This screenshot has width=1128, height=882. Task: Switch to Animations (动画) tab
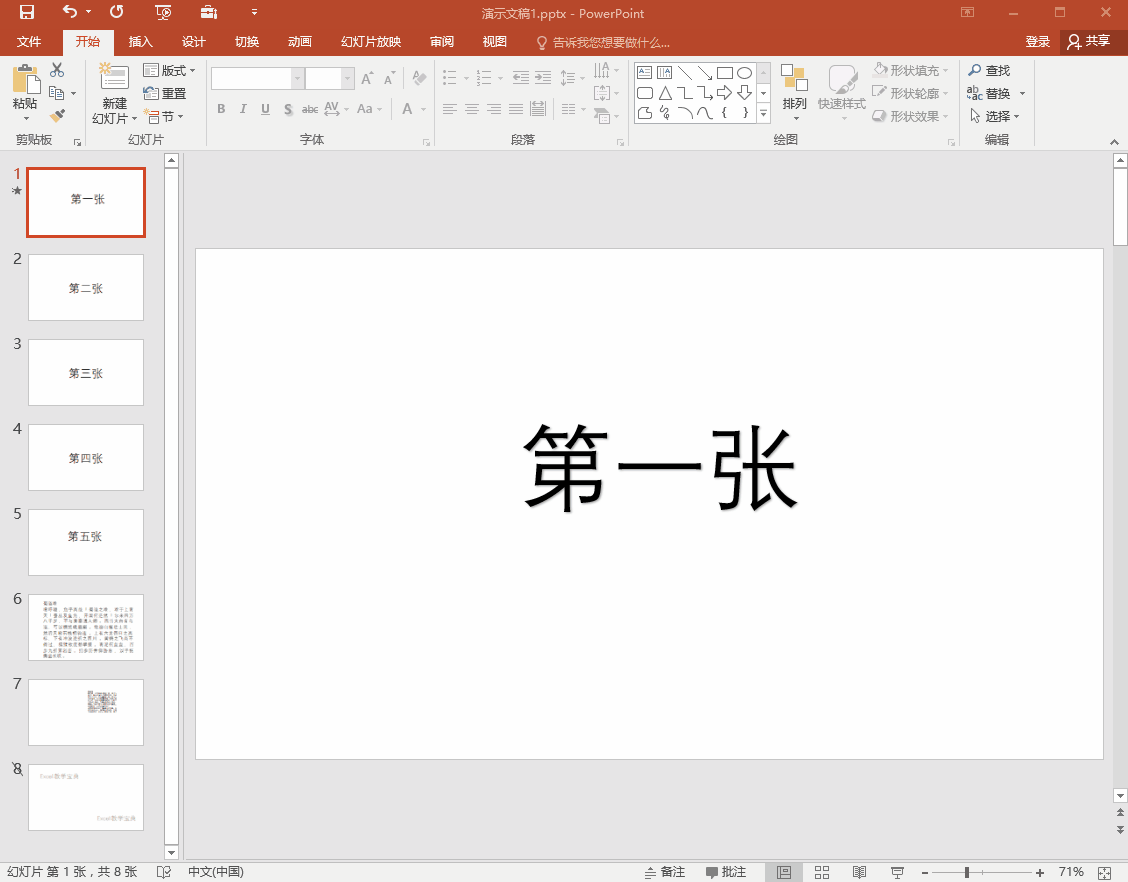[x=300, y=42]
